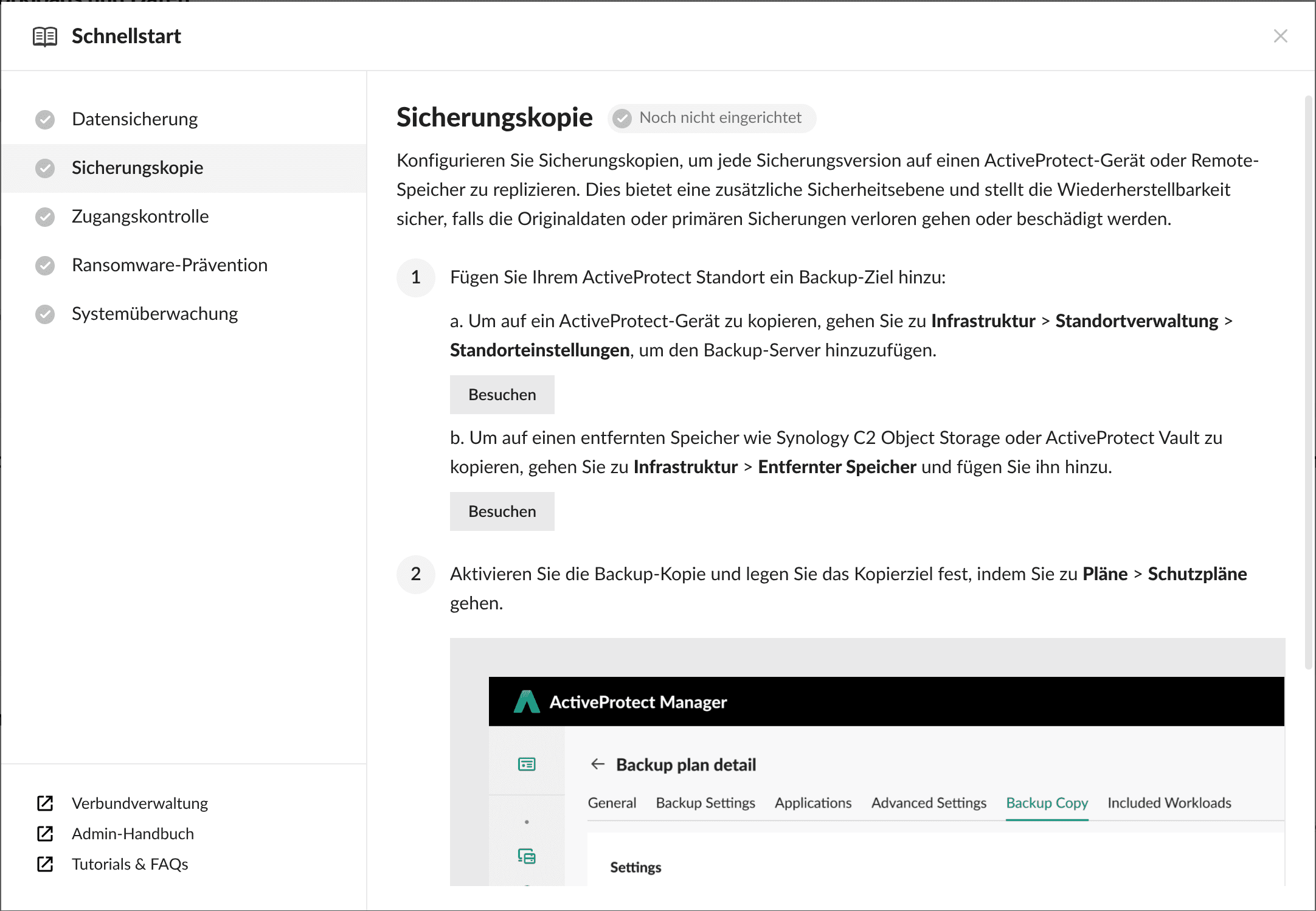Open the Verbundverwaltung link
This screenshot has height=911, width=1316.
(x=140, y=803)
